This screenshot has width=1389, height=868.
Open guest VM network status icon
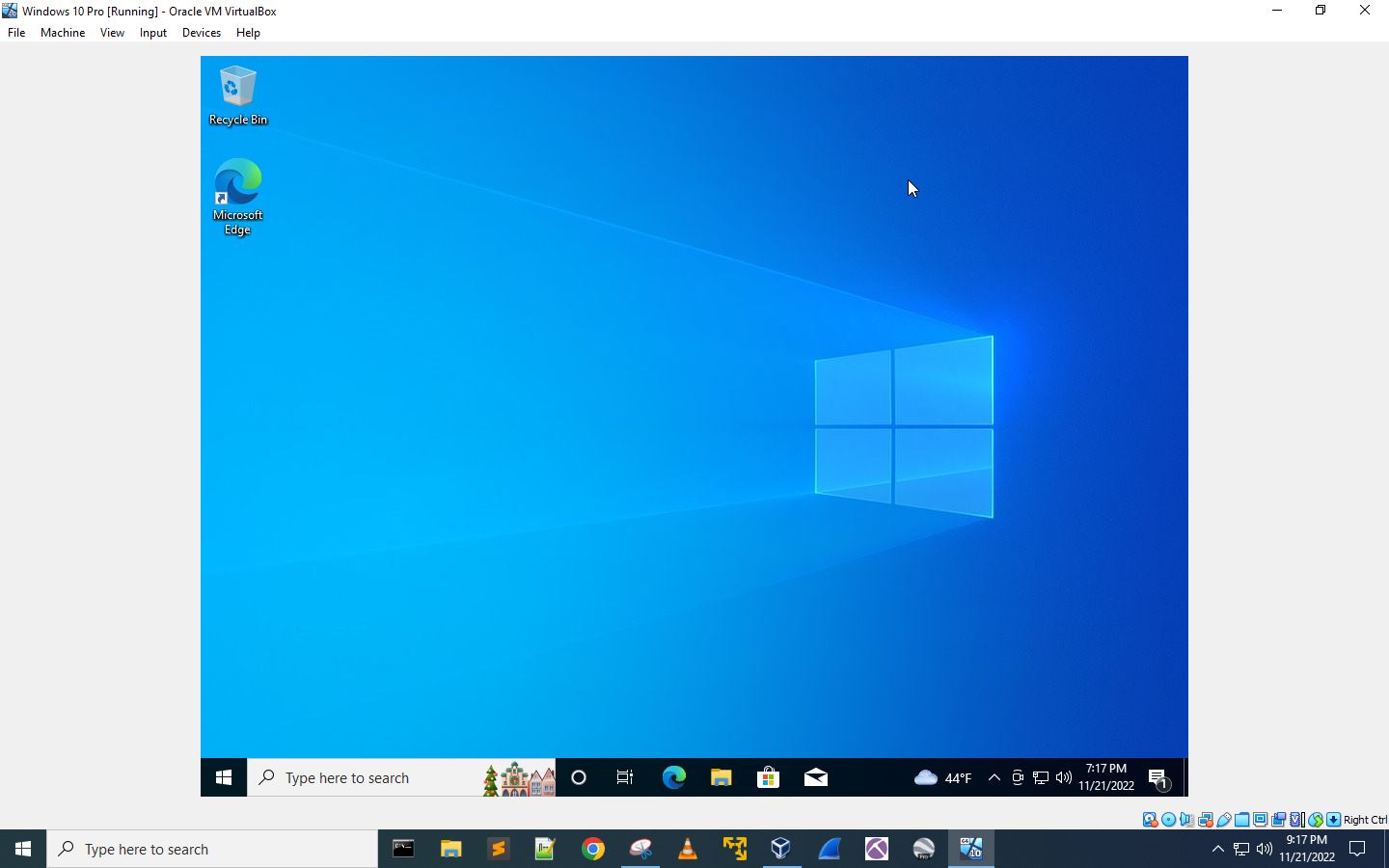tap(1041, 777)
